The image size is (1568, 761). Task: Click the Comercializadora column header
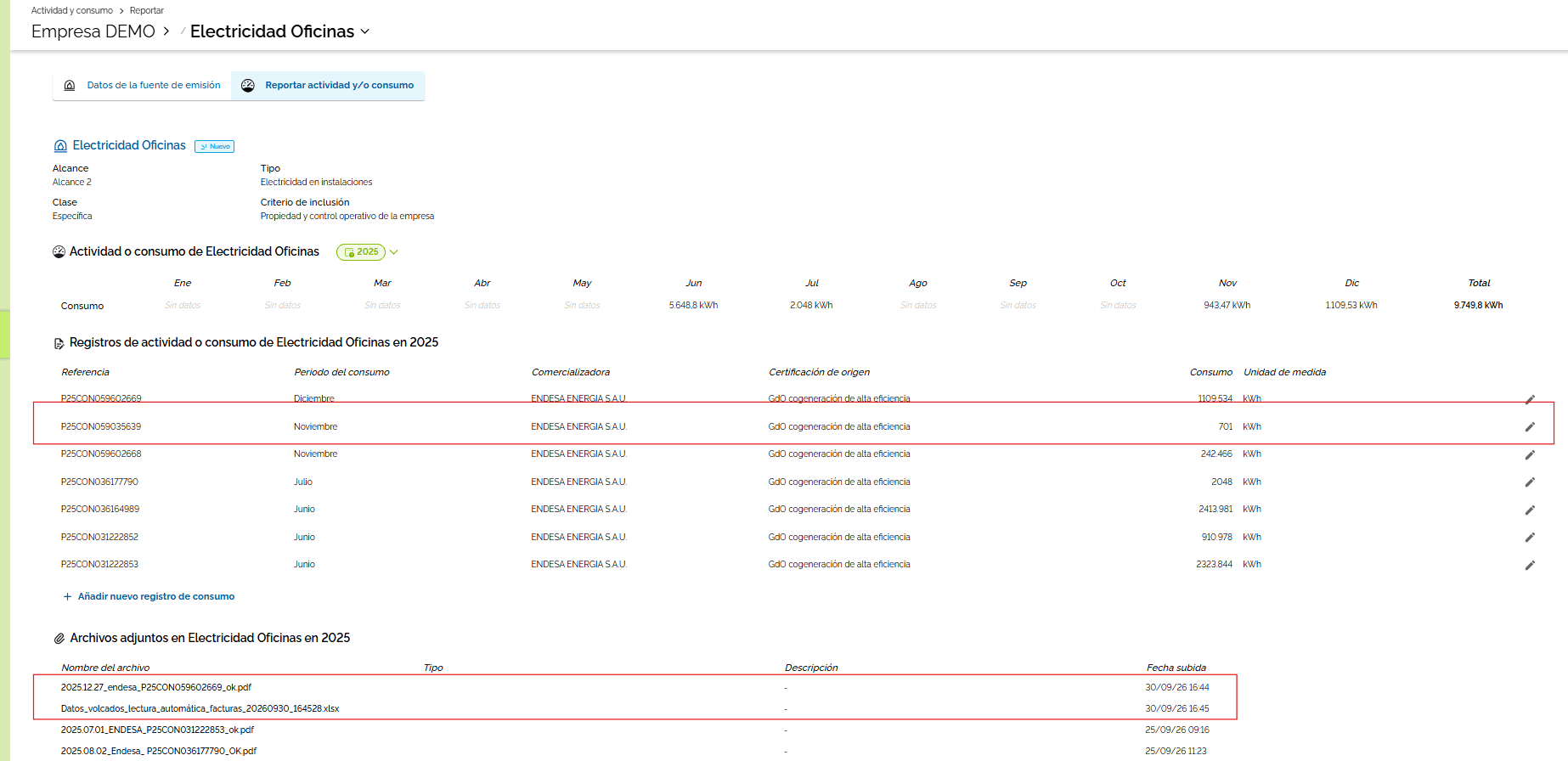571,373
